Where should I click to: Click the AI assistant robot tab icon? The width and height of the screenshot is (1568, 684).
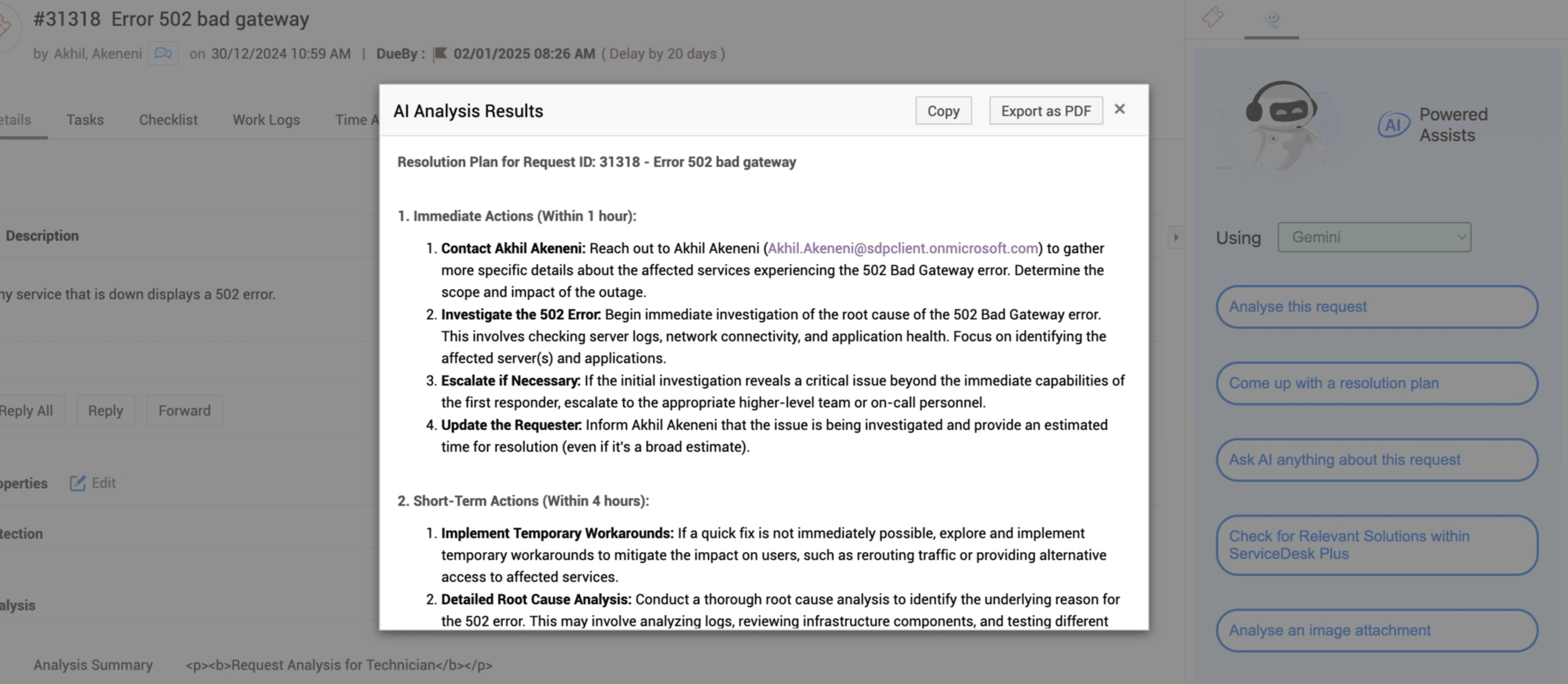click(1271, 19)
